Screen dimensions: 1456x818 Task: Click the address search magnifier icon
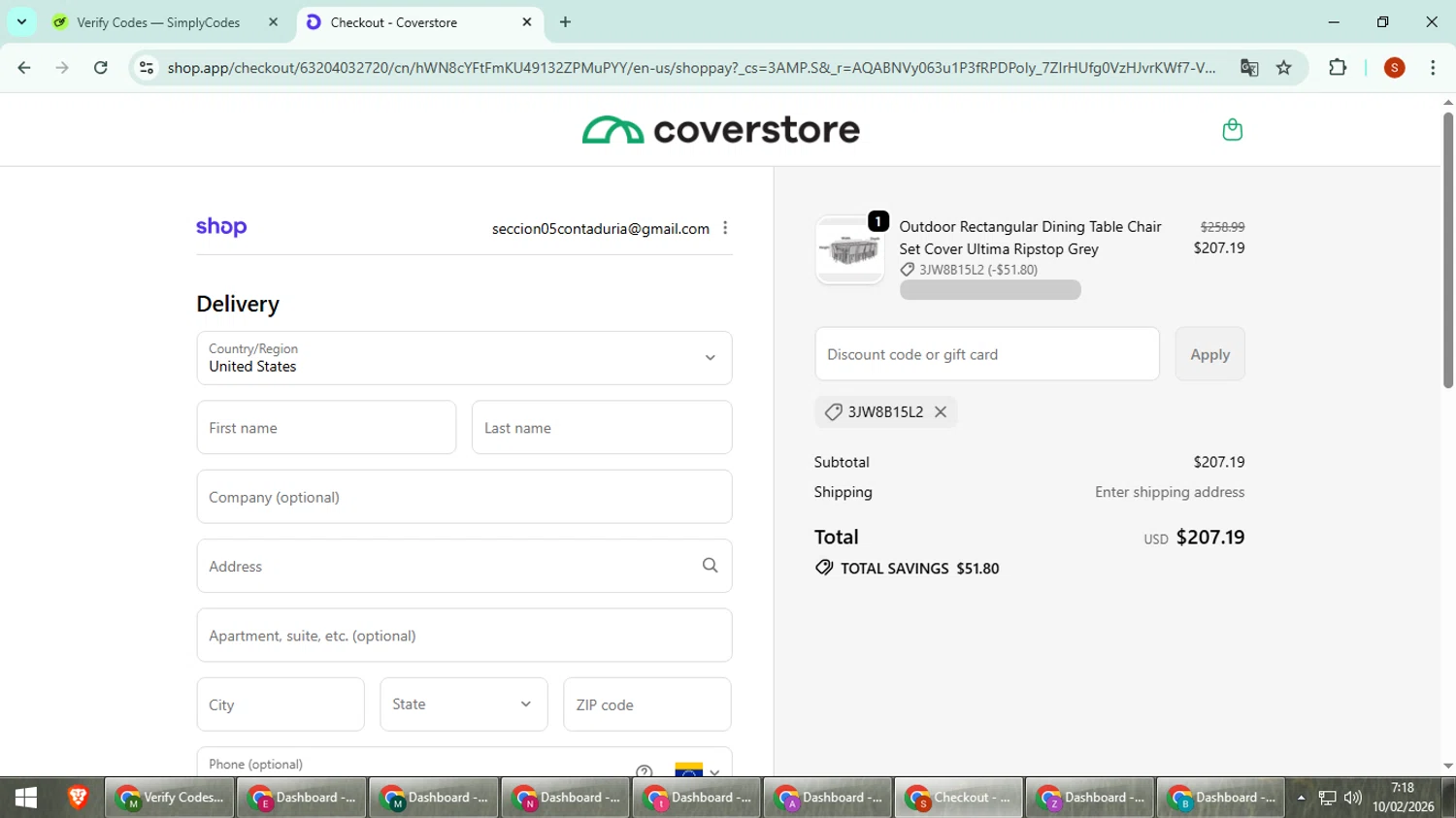tap(710, 566)
